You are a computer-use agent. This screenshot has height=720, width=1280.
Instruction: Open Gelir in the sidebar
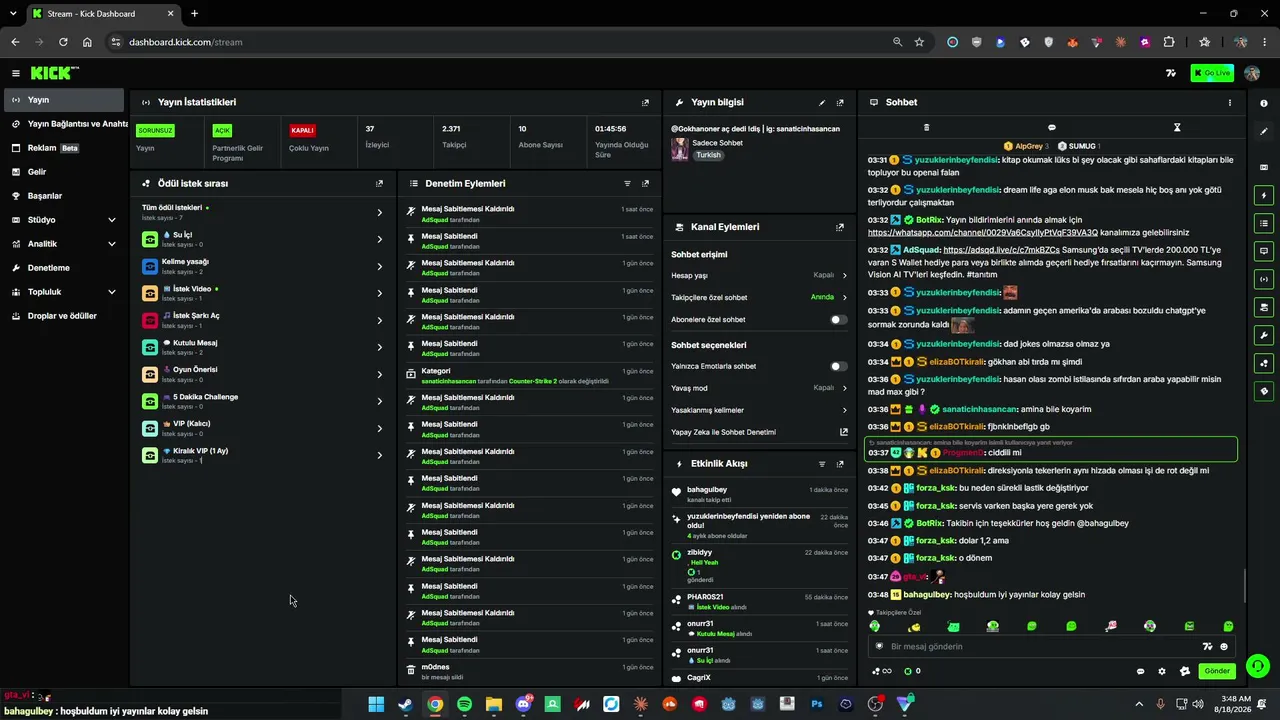point(64,172)
